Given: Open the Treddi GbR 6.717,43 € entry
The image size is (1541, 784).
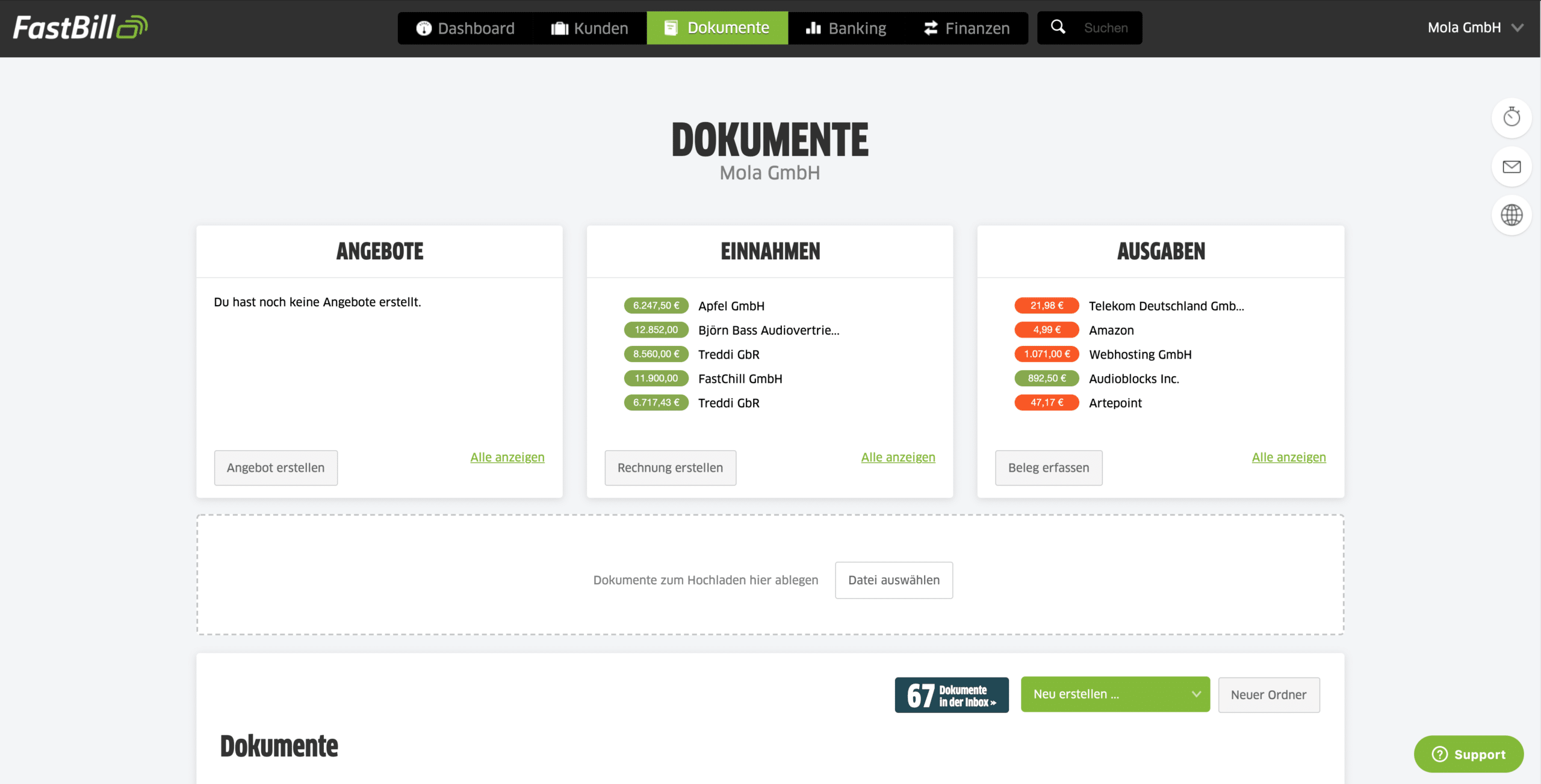Looking at the screenshot, I should pos(729,403).
